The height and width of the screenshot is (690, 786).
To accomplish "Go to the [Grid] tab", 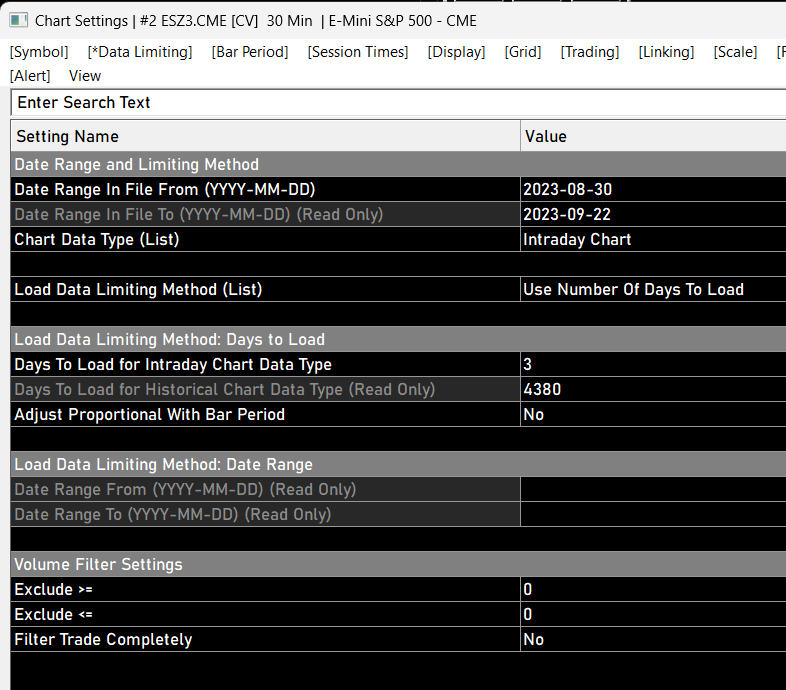I will (522, 52).
